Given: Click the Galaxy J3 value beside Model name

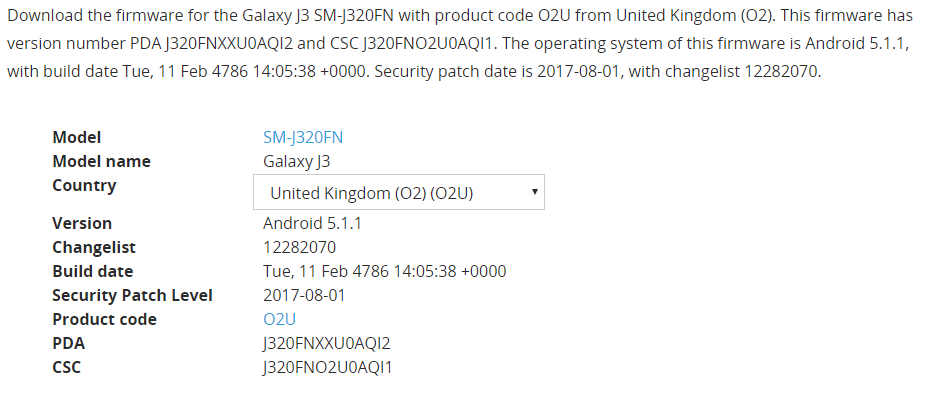Looking at the screenshot, I should coord(296,161).
